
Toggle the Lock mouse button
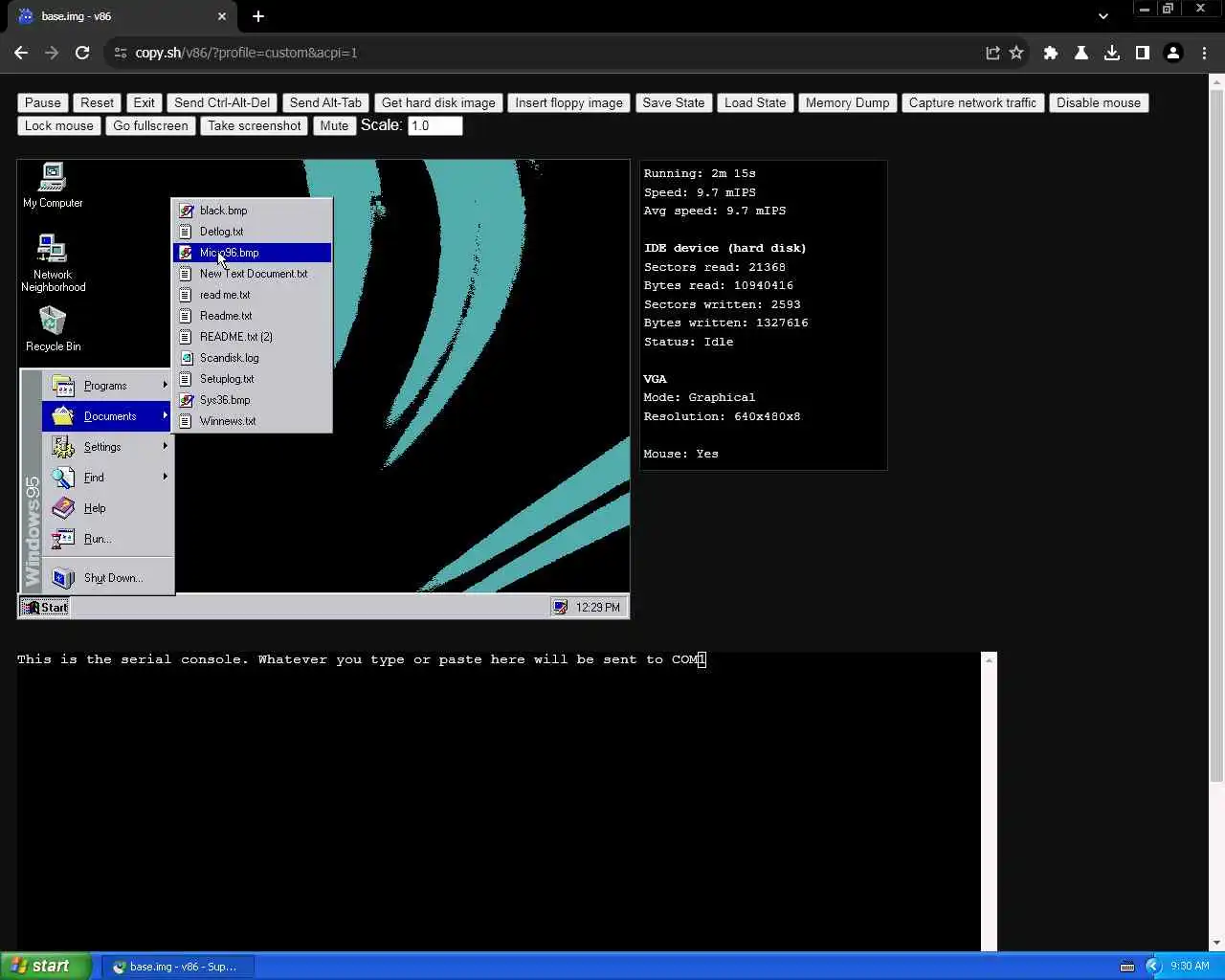(59, 125)
